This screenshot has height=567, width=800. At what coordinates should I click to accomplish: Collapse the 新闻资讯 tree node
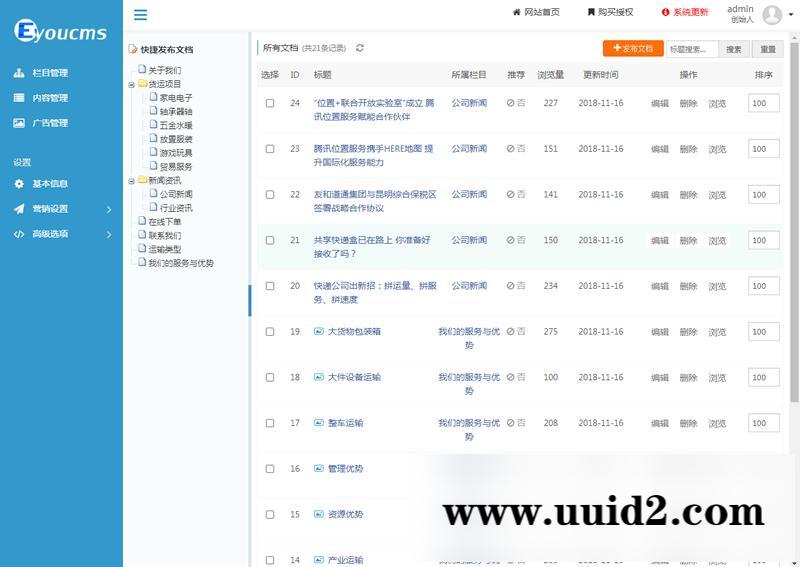click(x=132, y=181)
